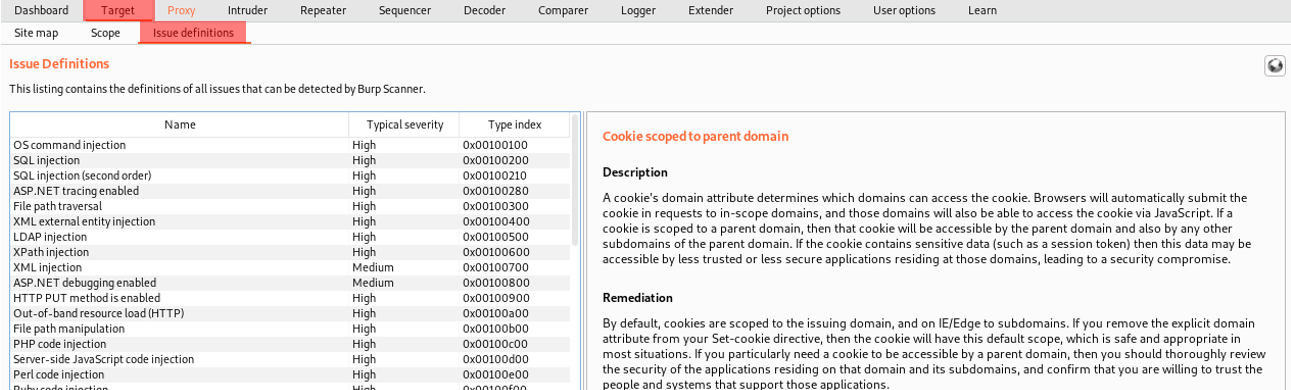The height and width of the screenshot is (390, 1291).
Task: Switch to the Extender tab
Action: [x=710, y=10]
